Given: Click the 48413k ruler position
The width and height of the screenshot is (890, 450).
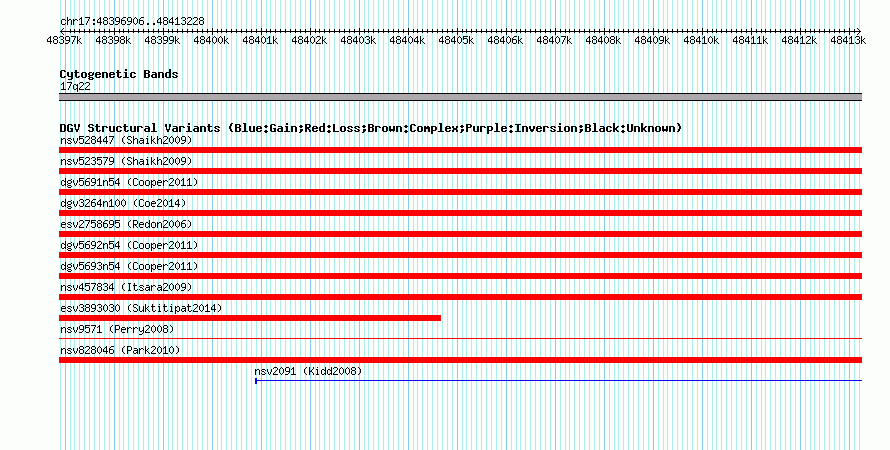Looking at the screenshot, I should 848,40.
